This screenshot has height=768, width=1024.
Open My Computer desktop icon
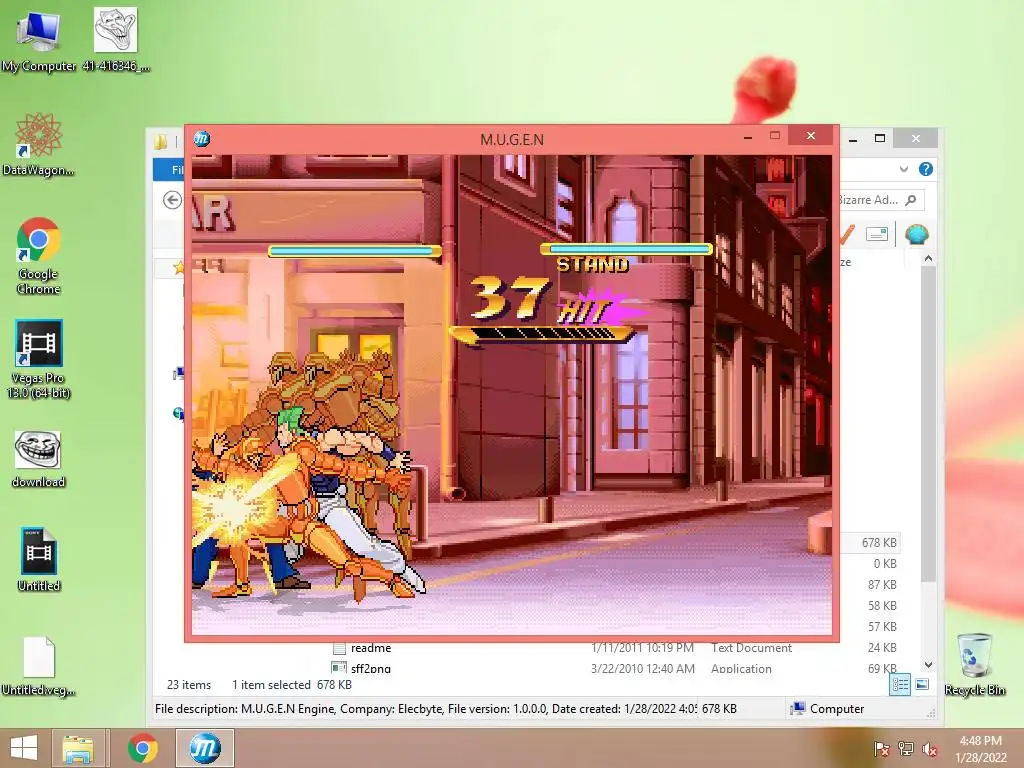pos(38,40)
